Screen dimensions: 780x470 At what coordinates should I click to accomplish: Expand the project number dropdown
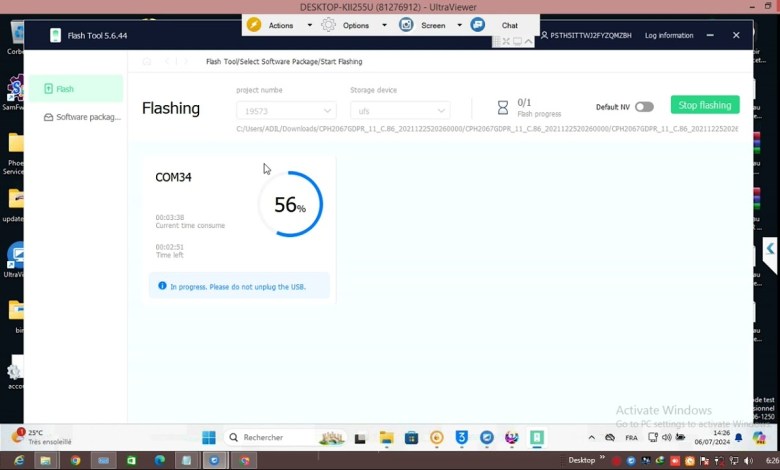click(x=286, y=111)
